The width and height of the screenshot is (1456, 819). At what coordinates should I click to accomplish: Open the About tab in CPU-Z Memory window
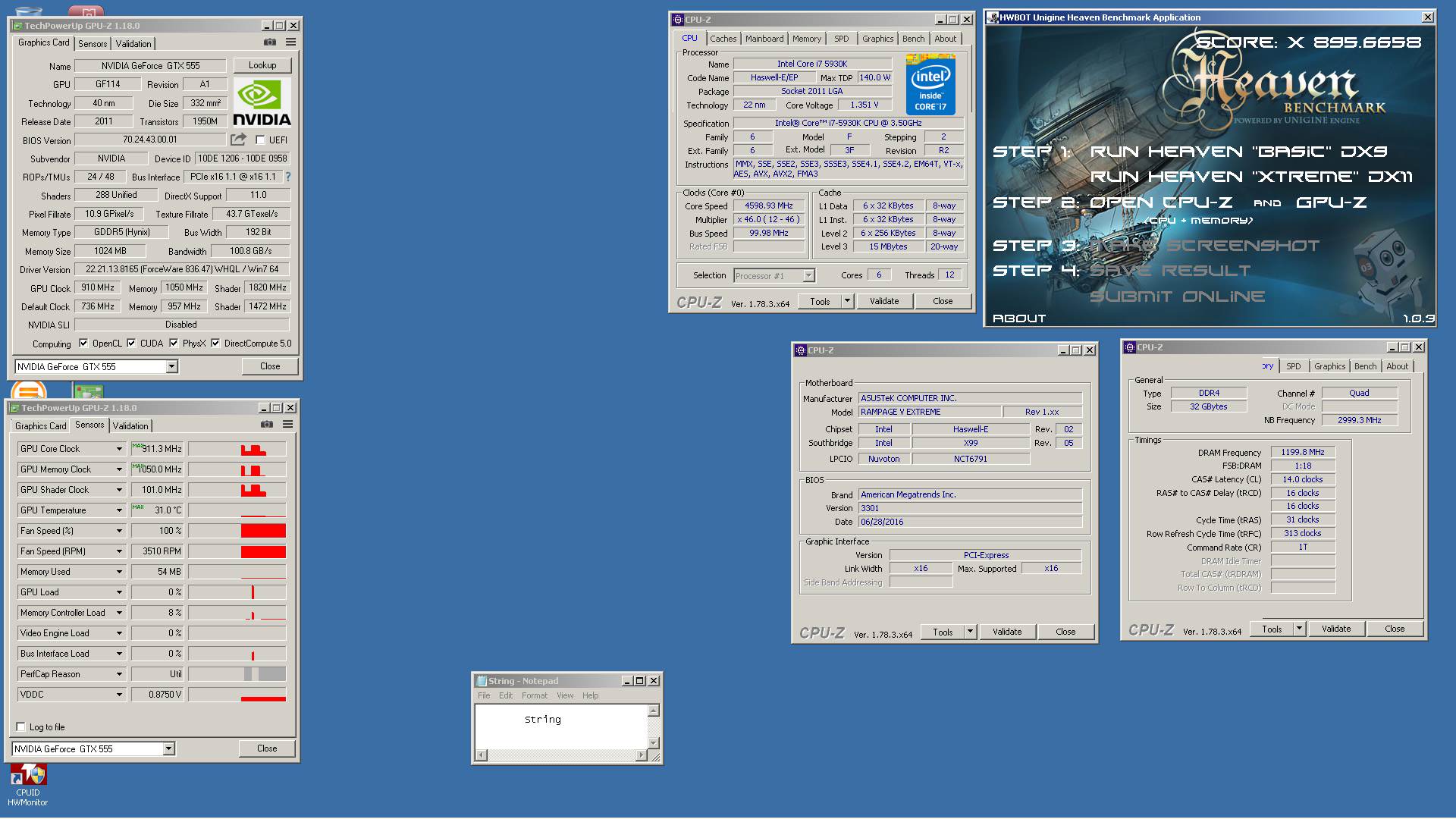(1397, 366)
